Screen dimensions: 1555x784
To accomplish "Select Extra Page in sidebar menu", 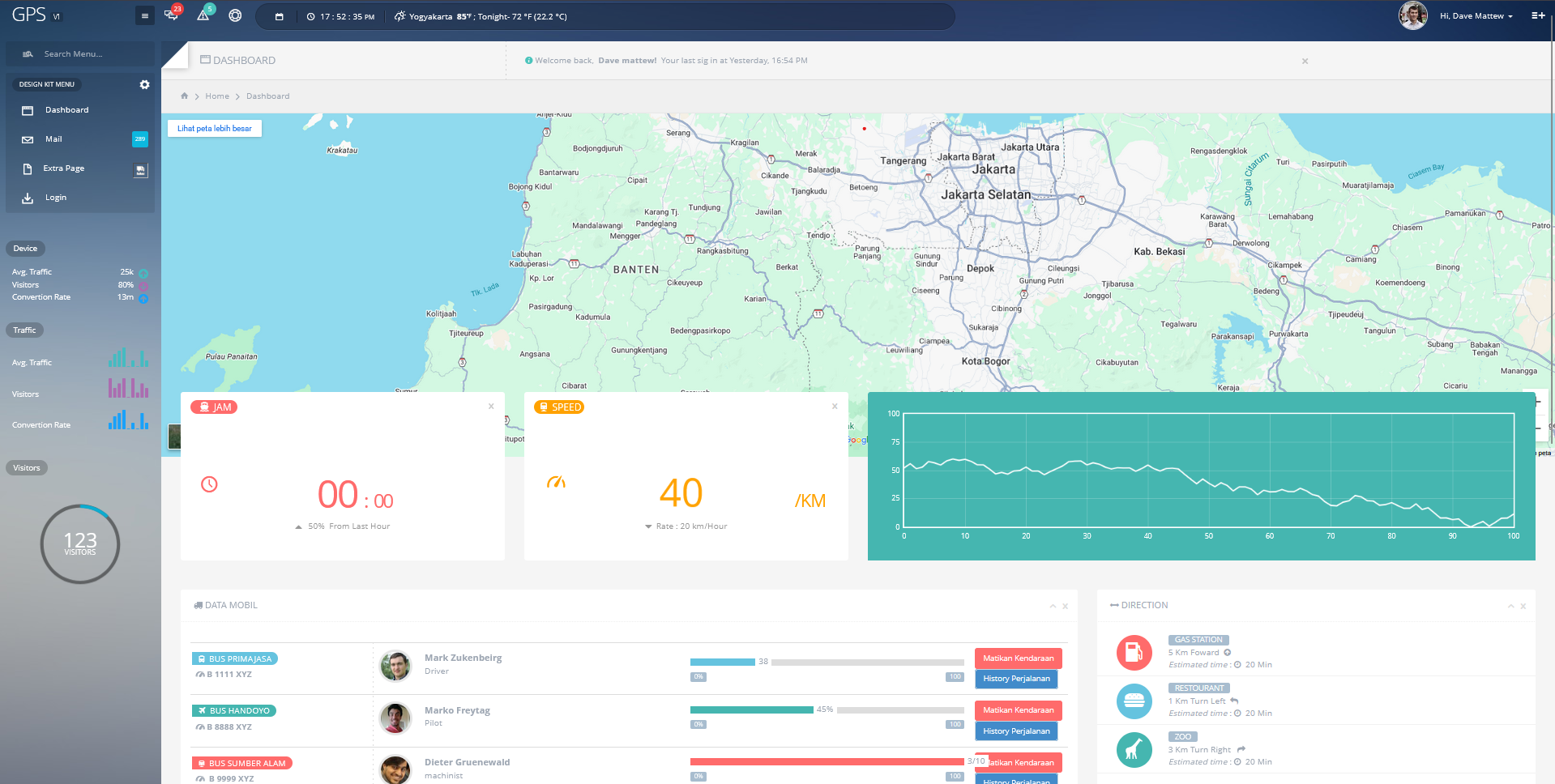I will (64, 168).
